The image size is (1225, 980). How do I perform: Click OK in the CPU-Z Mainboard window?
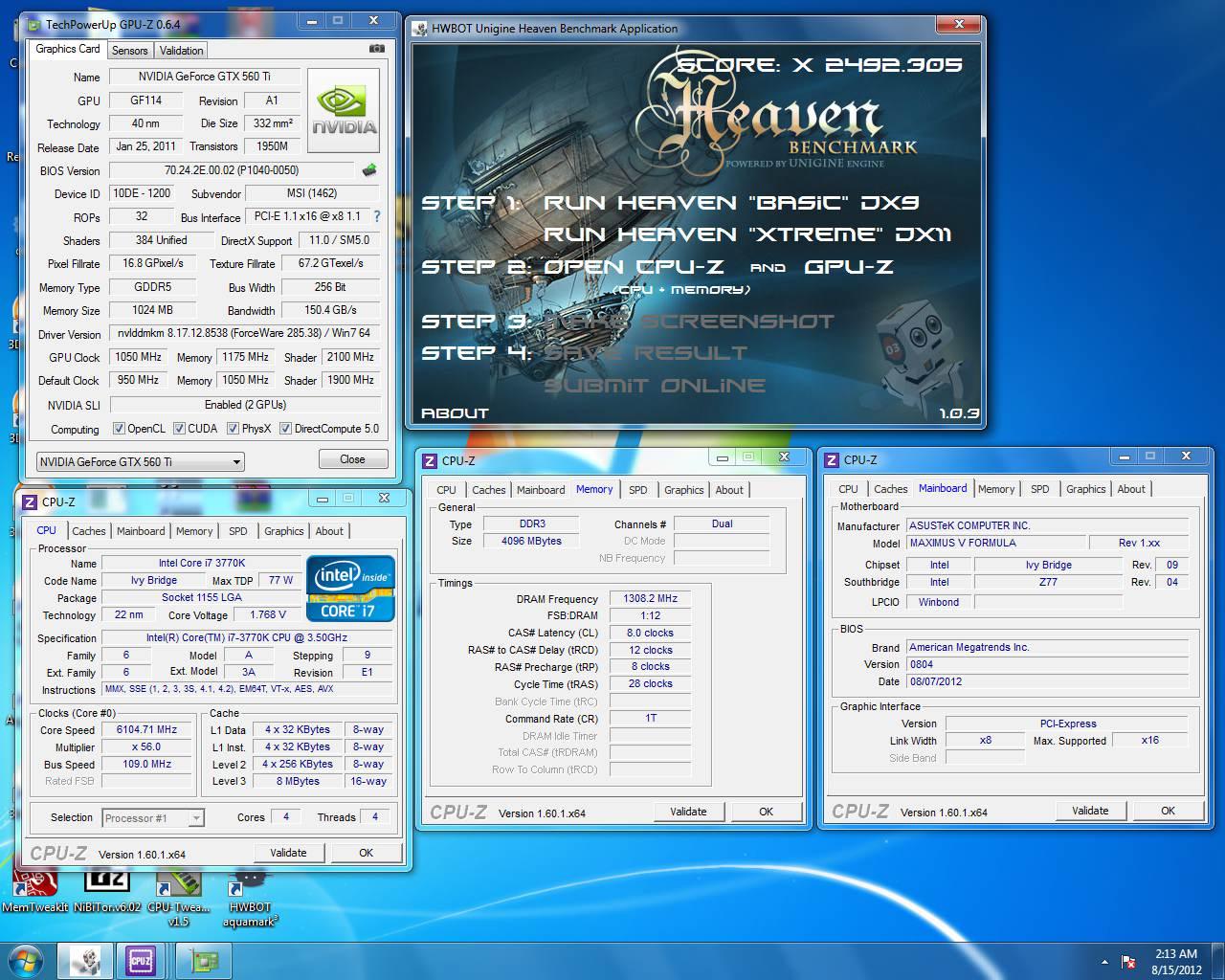(1168, 811)
